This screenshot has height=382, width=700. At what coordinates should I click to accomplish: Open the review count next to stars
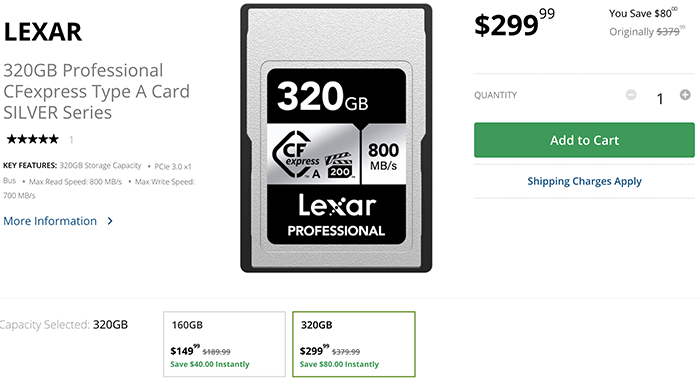click(71, 140)
